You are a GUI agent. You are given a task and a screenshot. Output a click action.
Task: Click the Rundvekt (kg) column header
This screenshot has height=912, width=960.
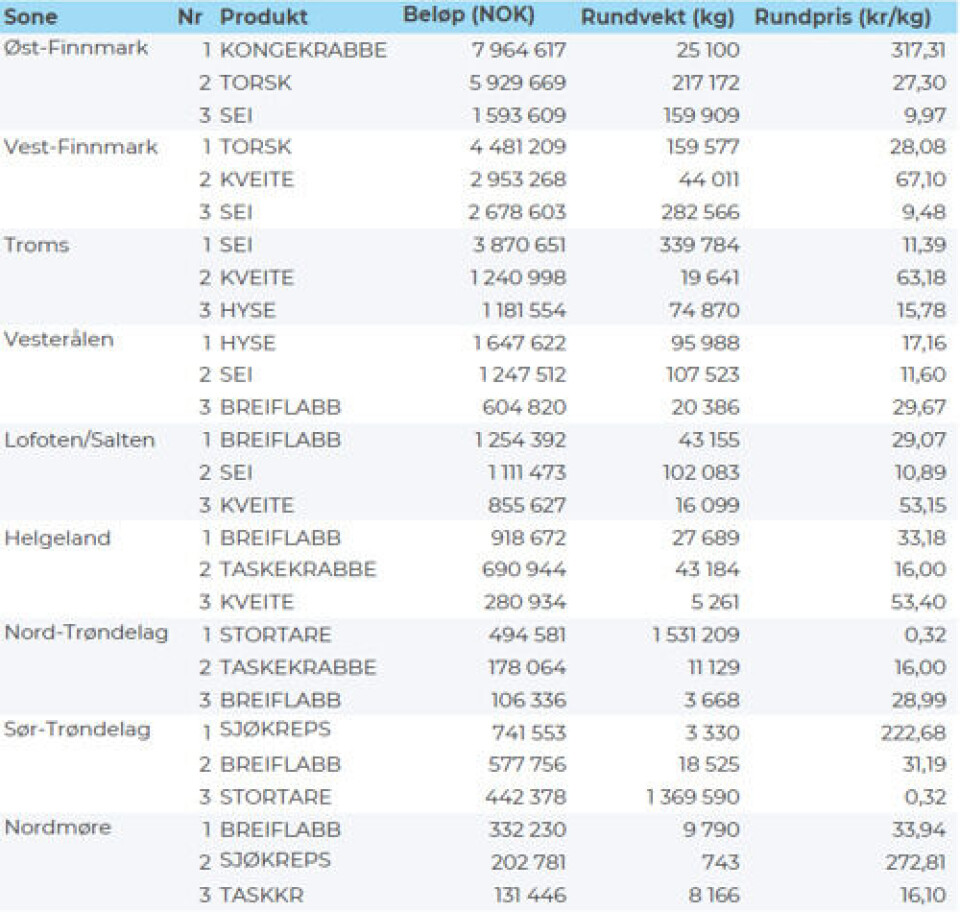657,18
